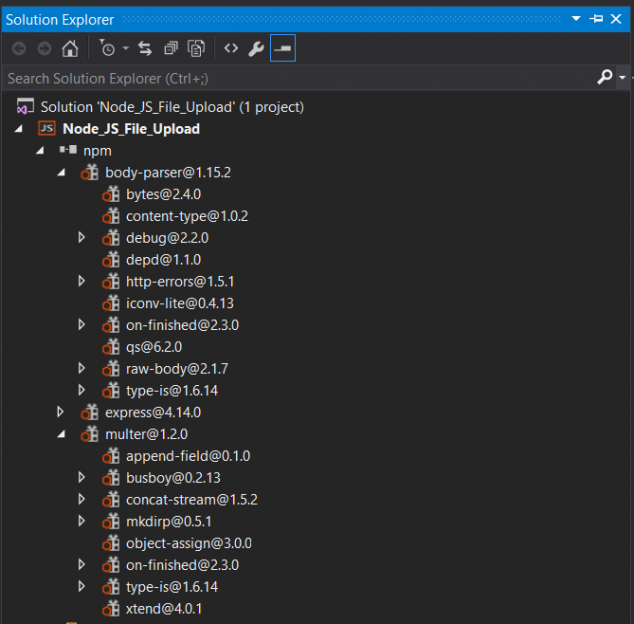Expand on-finished@2.3.0 under multer

click(81, 565)
